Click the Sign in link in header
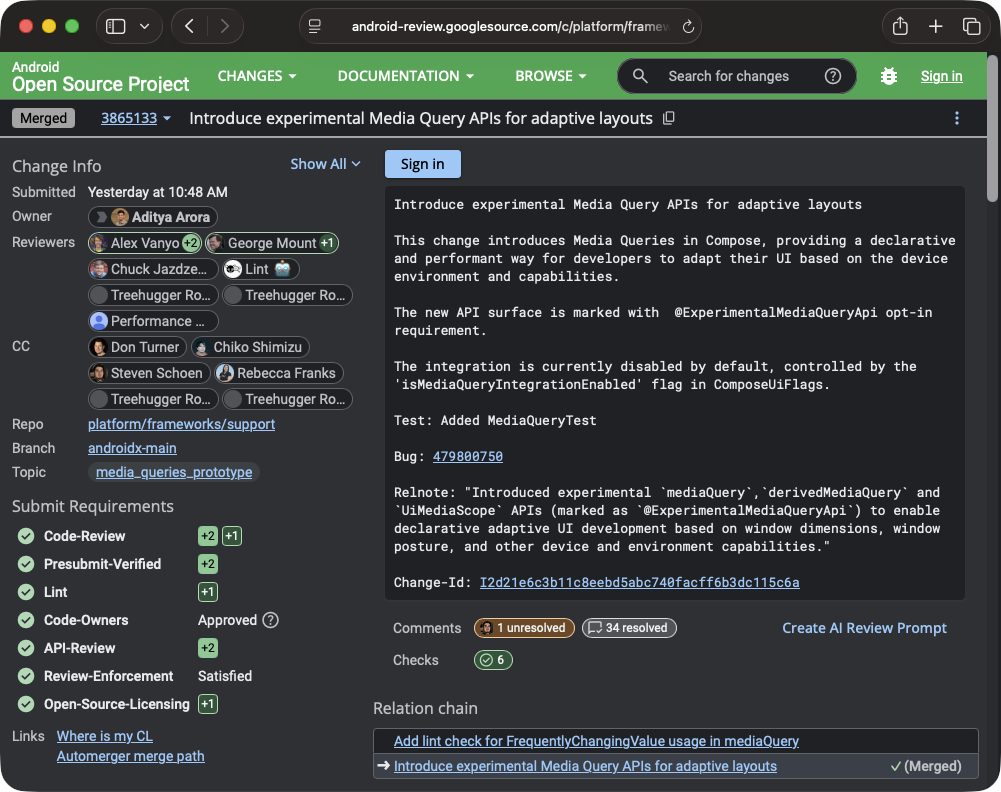Viewport: 1001px width, 792px height. pos(941,76)
